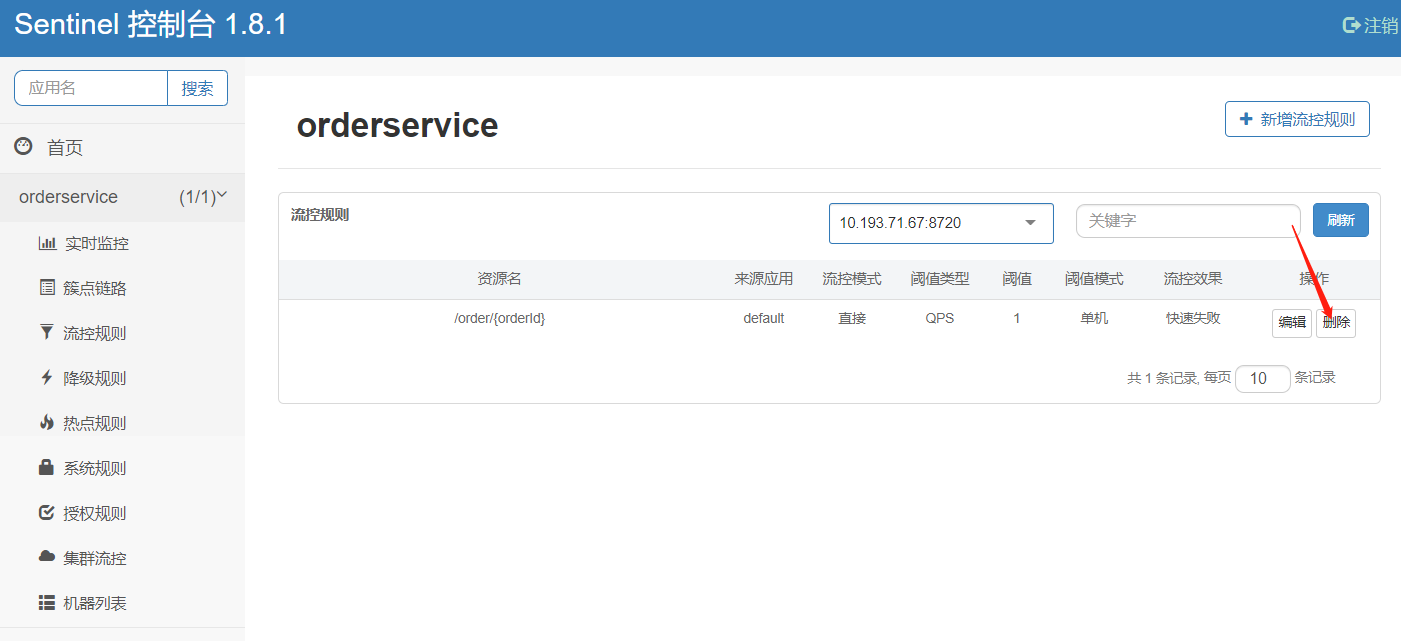Click the orderservice page heading
Viewport: 1401px width, 641px height.
[x=397, y=125]
